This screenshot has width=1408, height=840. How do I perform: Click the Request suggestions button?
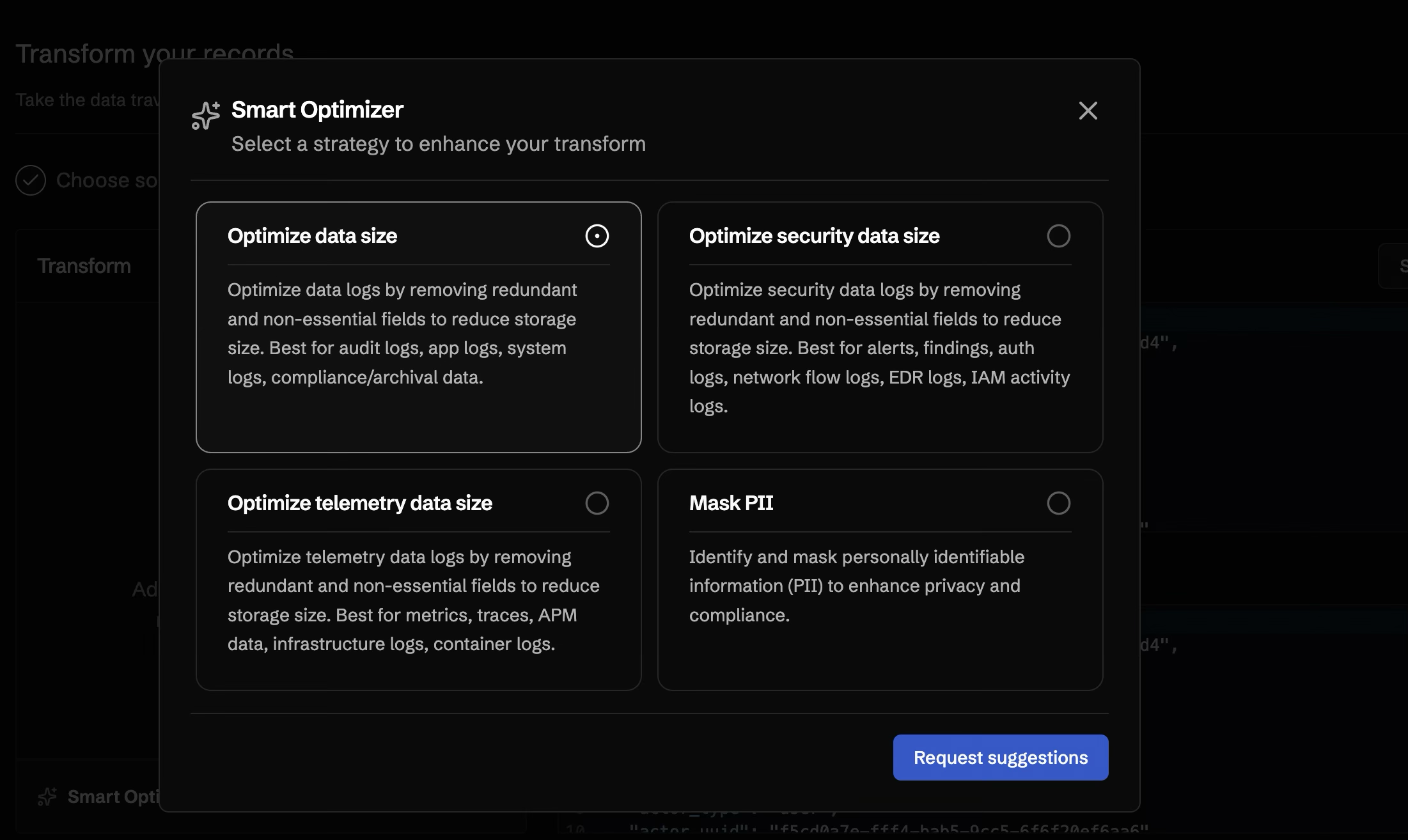[1000, 757]
